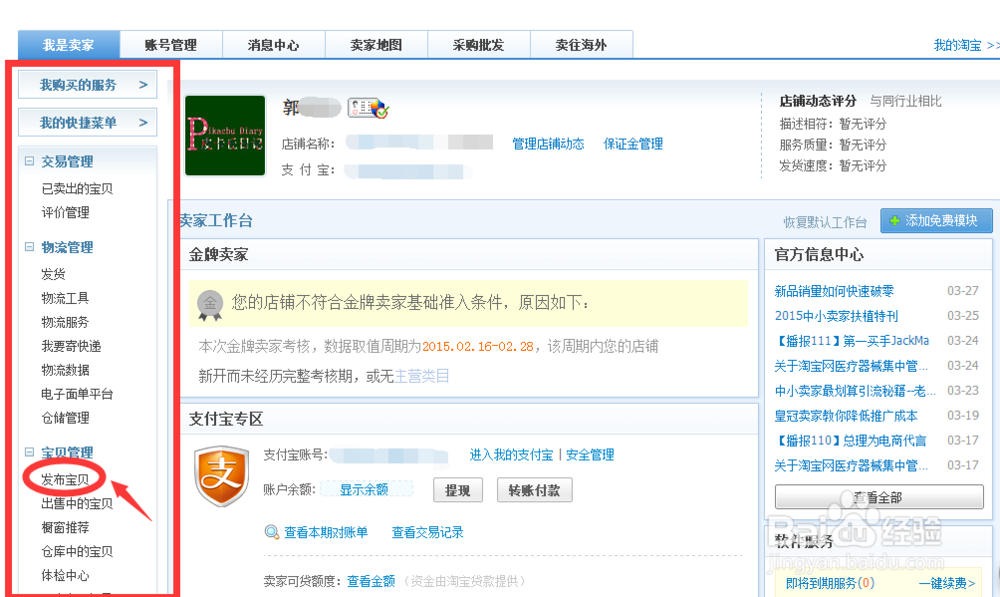Open 出售中的宝贝 in sidebar
This screenshot has width=1000, height=597.
[x=77, y=503]
